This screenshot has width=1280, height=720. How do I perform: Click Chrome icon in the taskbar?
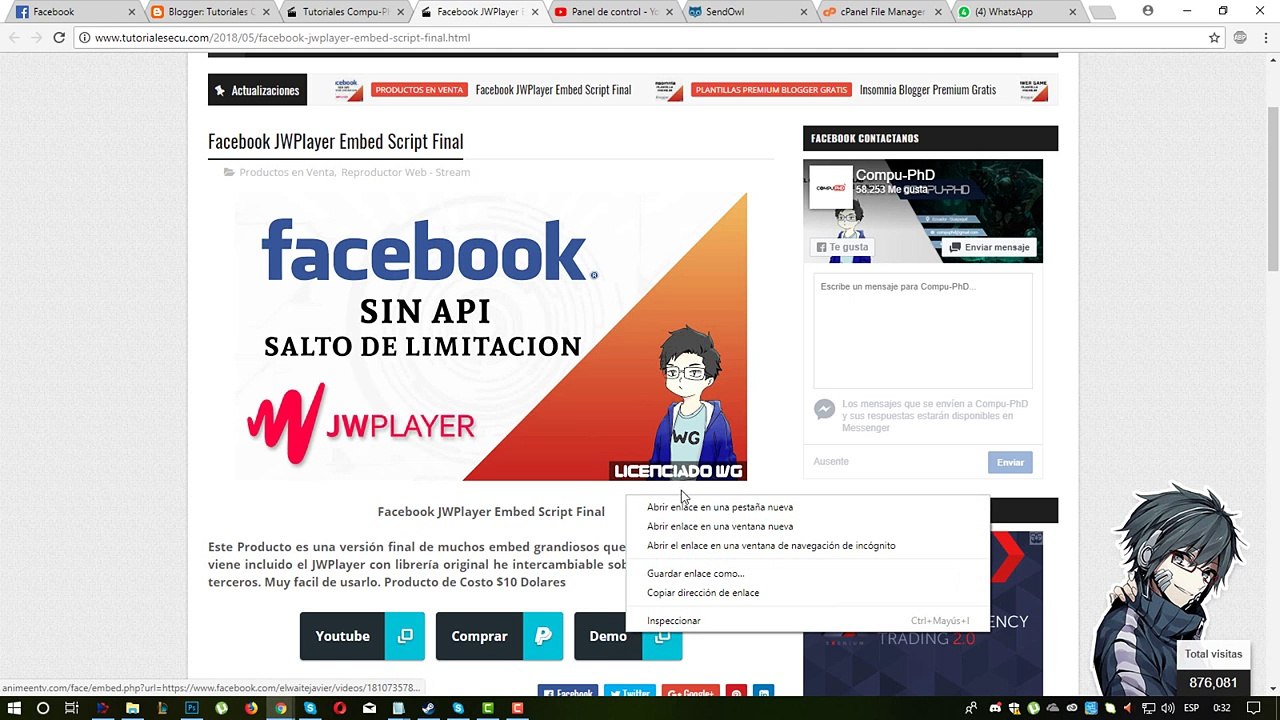[281, 708]
